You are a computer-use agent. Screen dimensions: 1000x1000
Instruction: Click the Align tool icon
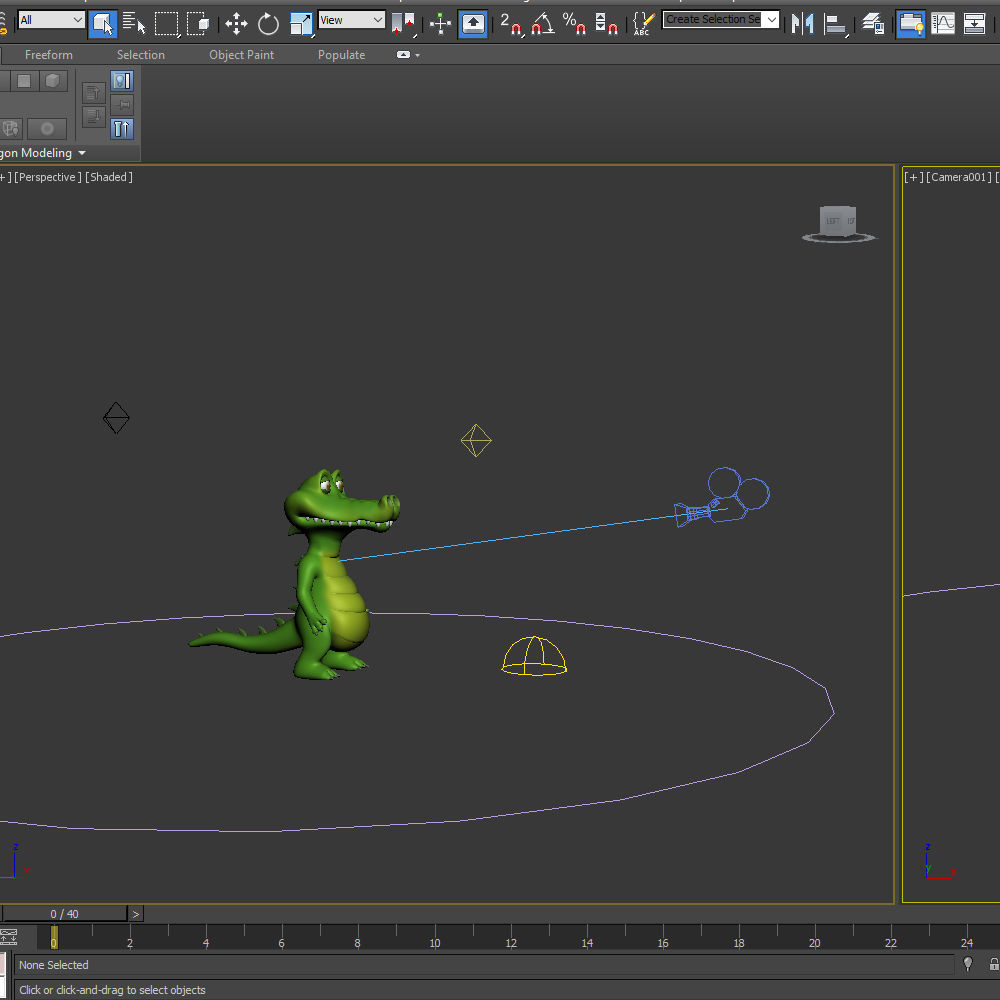click(x=835, y=24)
